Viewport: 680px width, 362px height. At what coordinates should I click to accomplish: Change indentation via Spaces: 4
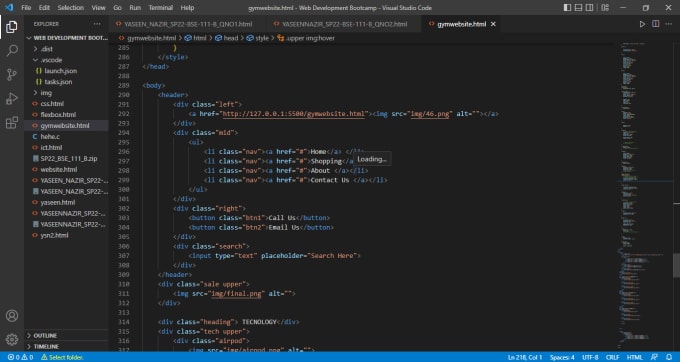(x=562, y=357)
